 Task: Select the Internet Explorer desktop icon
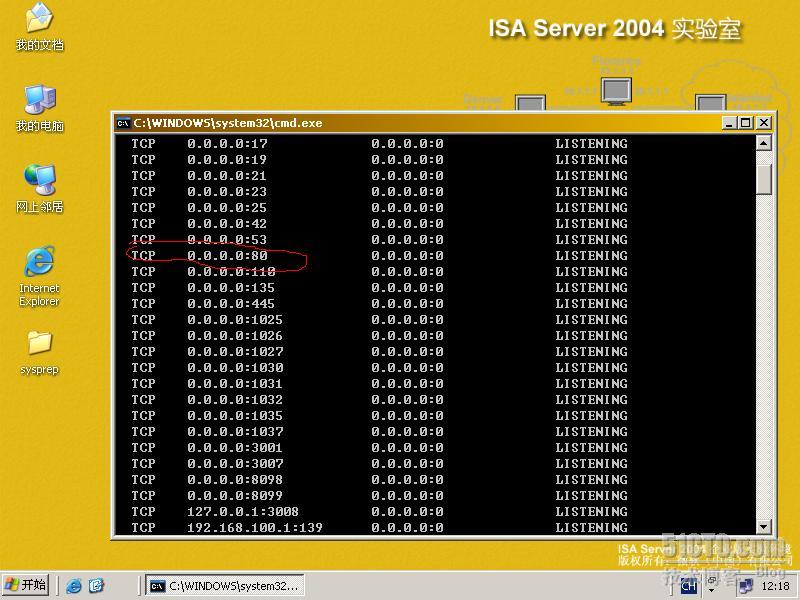(x=39, y=276)
